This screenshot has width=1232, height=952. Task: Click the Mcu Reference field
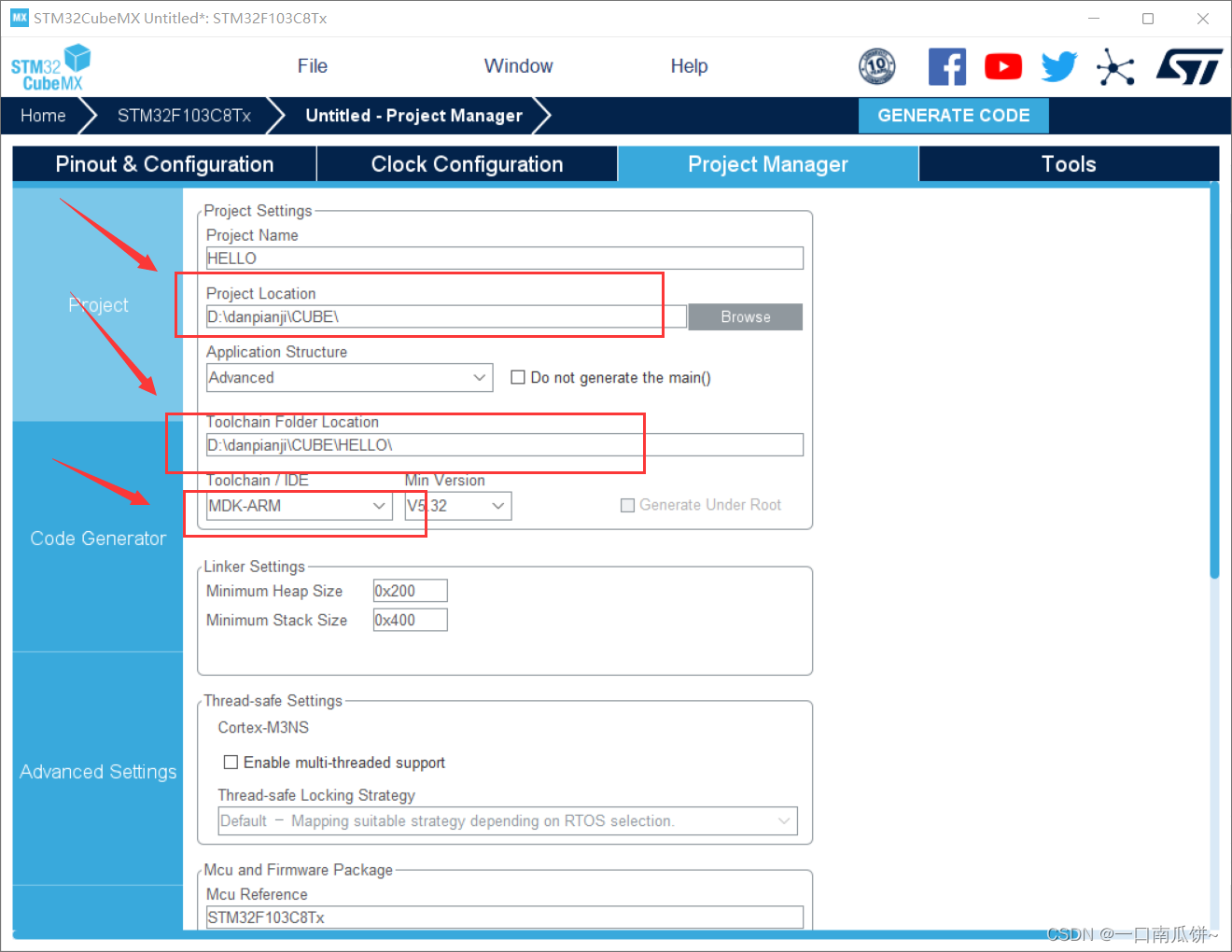[x=504, y=917]
